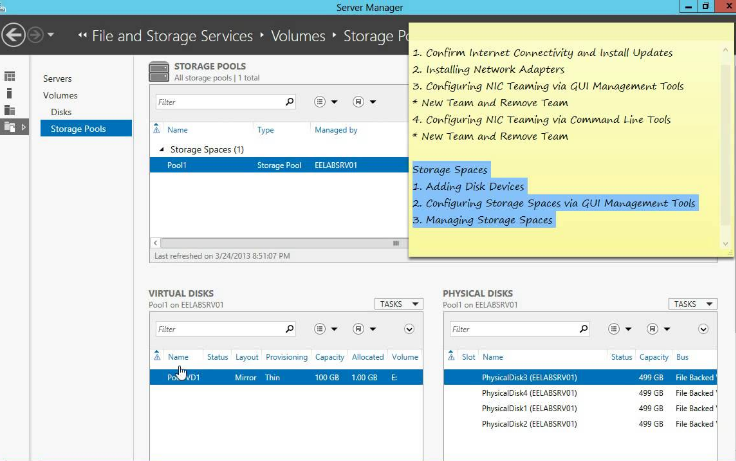Image resolution: width=736 pixels, height=461 pixels.
Task: Open Virtual Disks list view options icon
Action: point(320,329)
